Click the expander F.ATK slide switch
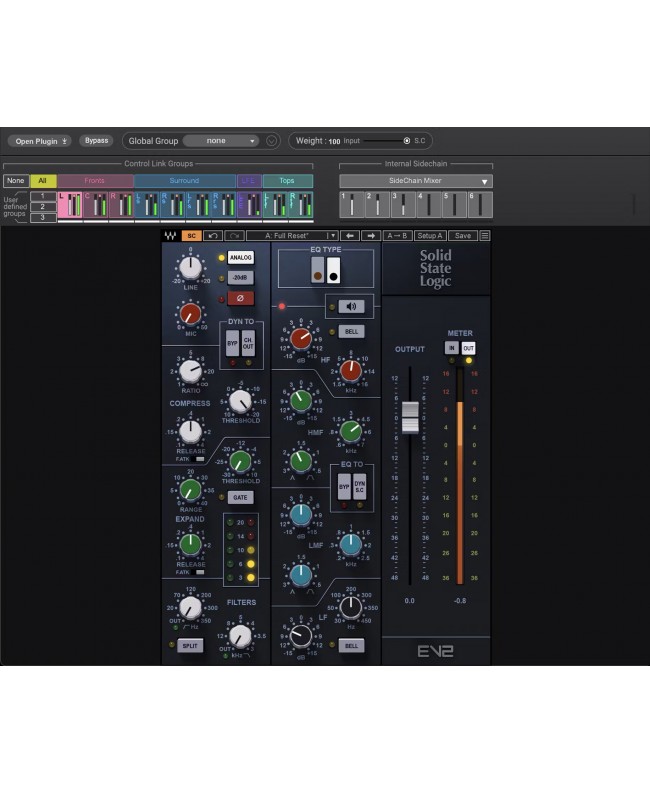 [199, 572]
